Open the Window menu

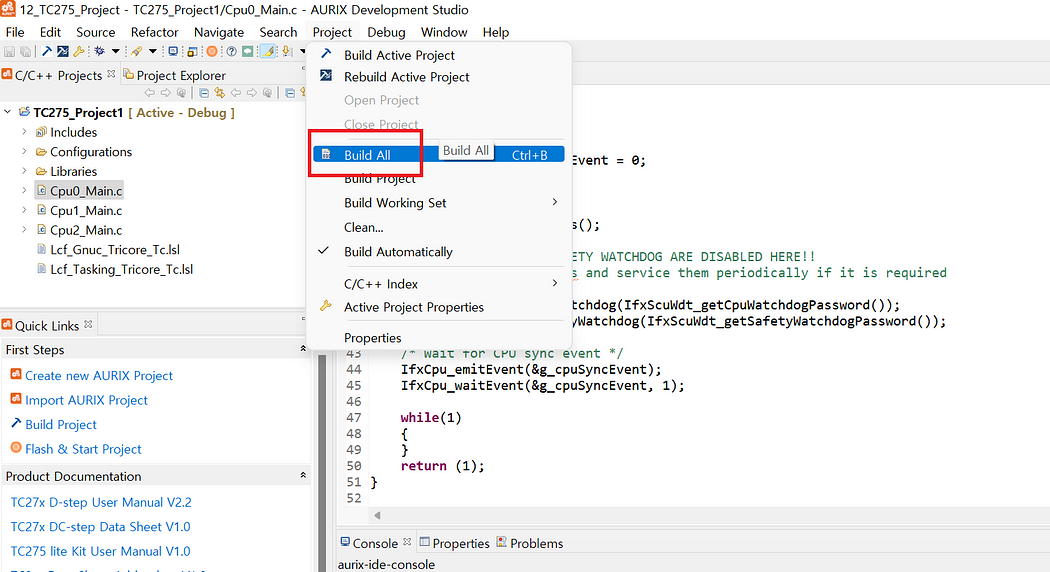point(443,32)
